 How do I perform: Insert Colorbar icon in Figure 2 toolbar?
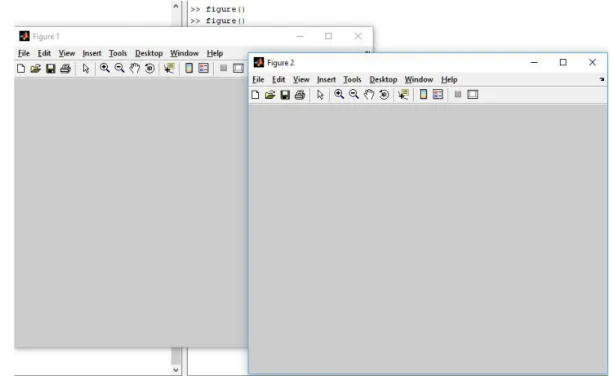pyautogui.click(x=423, y=94)
